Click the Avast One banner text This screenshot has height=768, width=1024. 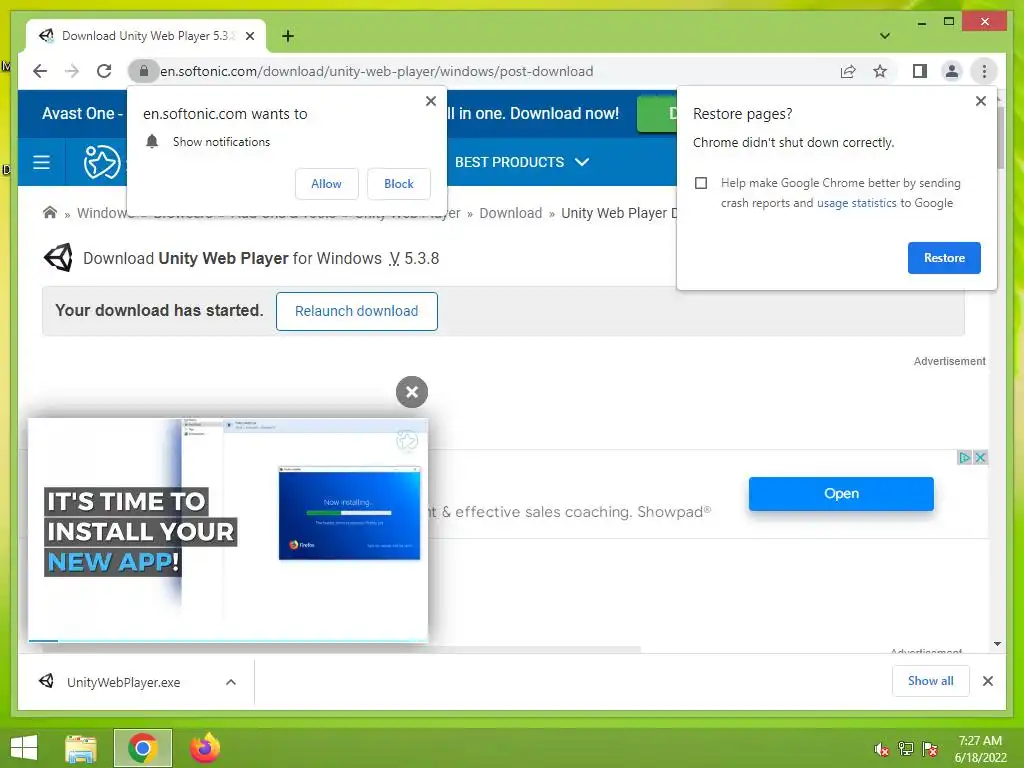[82, 114]
